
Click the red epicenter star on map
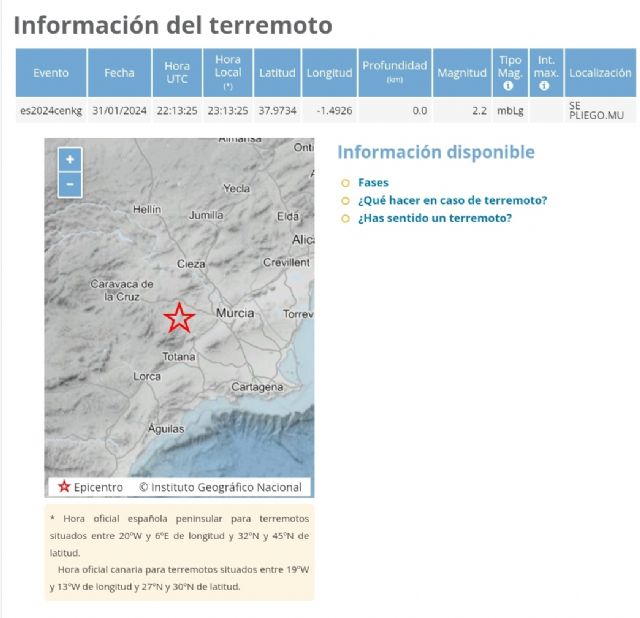[179, 318]
